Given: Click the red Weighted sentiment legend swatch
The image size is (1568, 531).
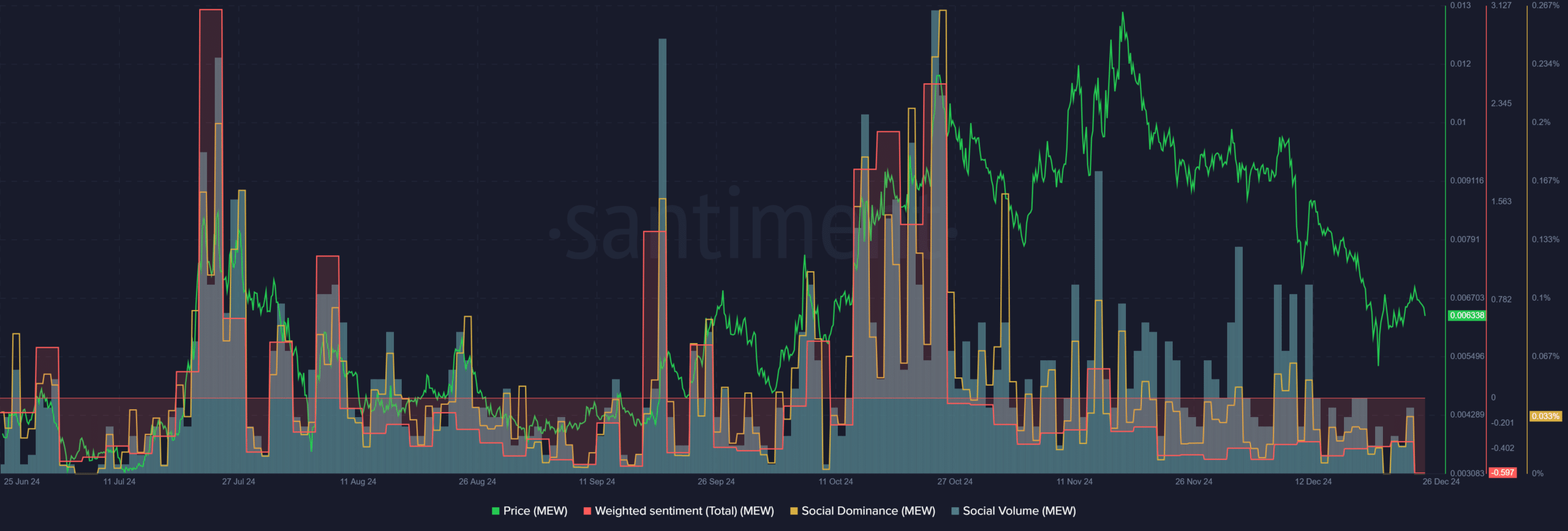Looking at the screenshot, I should click(587, 511).
